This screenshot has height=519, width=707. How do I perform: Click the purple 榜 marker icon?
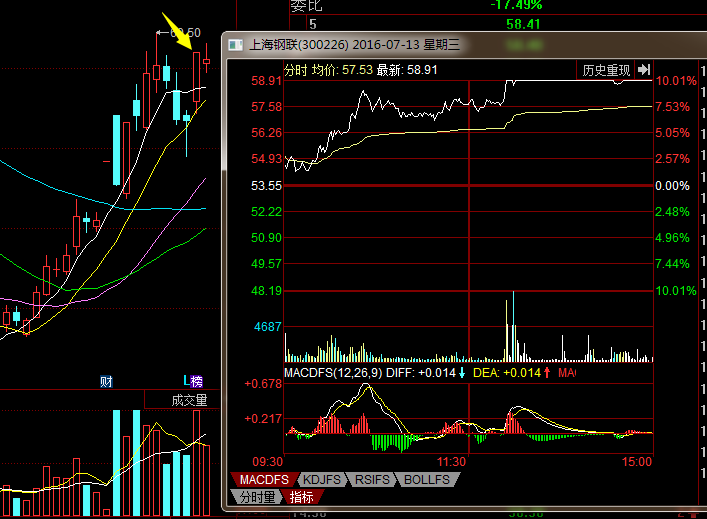[x=197, y=381]
